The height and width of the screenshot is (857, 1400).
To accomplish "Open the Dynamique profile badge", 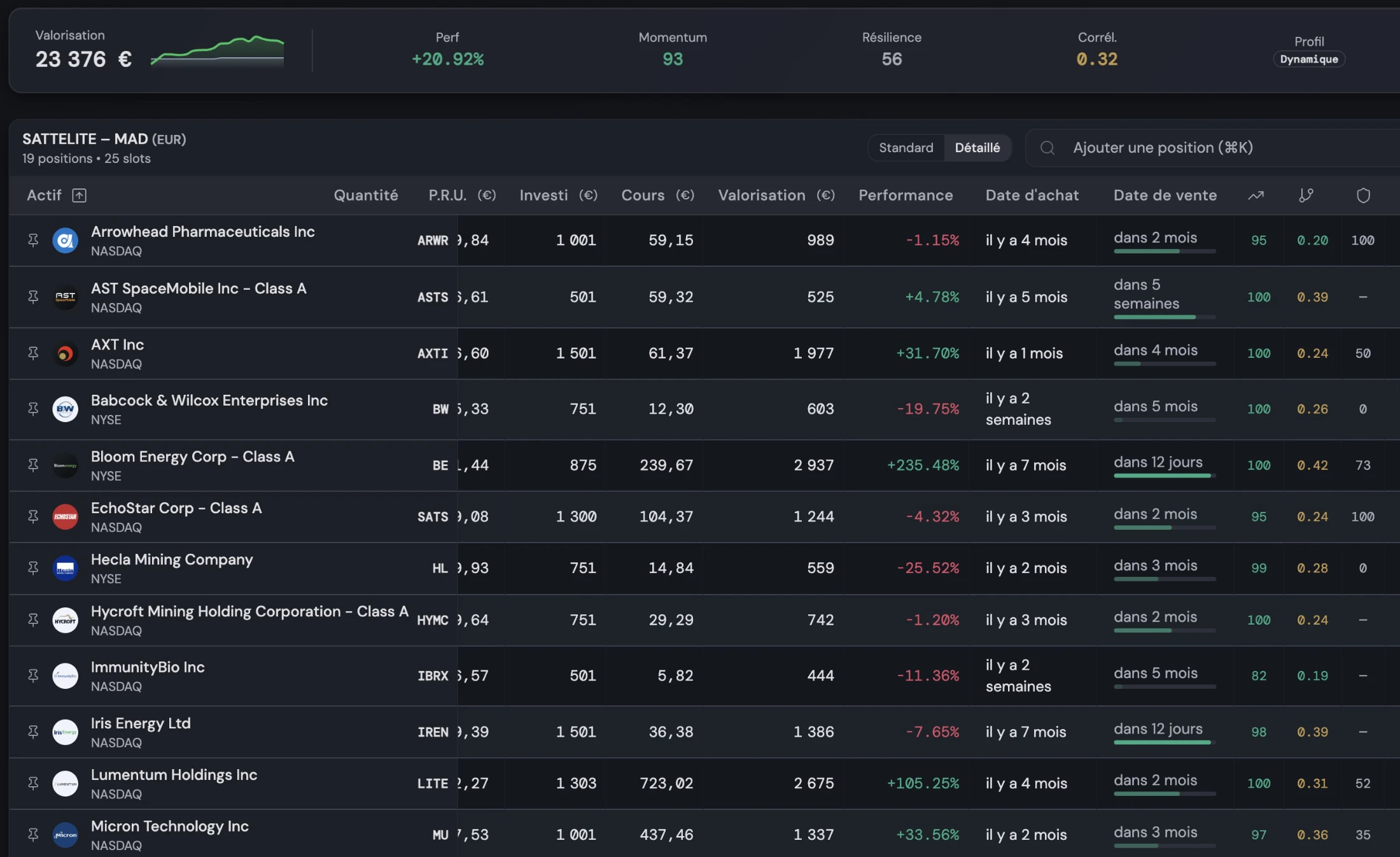I will [x=1309, y=59].
